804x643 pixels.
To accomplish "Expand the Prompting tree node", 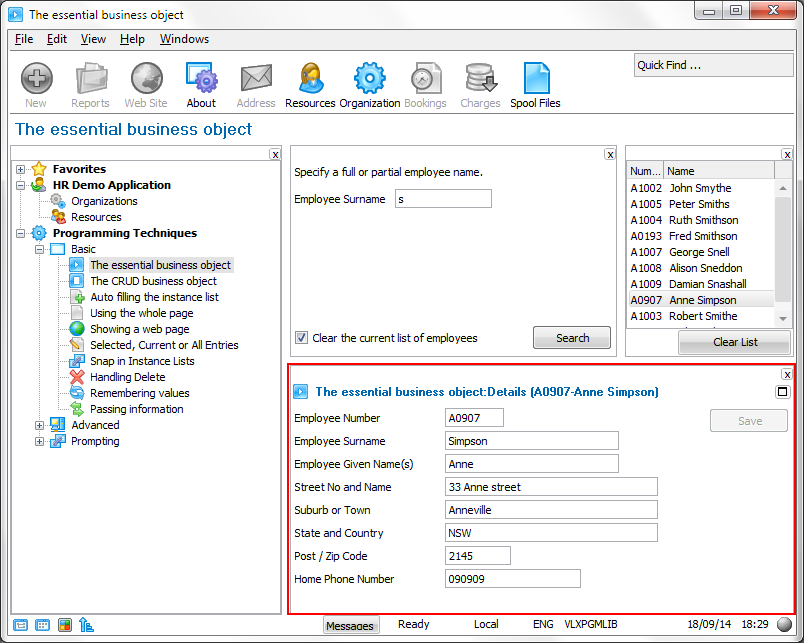I will click(39, 441).
